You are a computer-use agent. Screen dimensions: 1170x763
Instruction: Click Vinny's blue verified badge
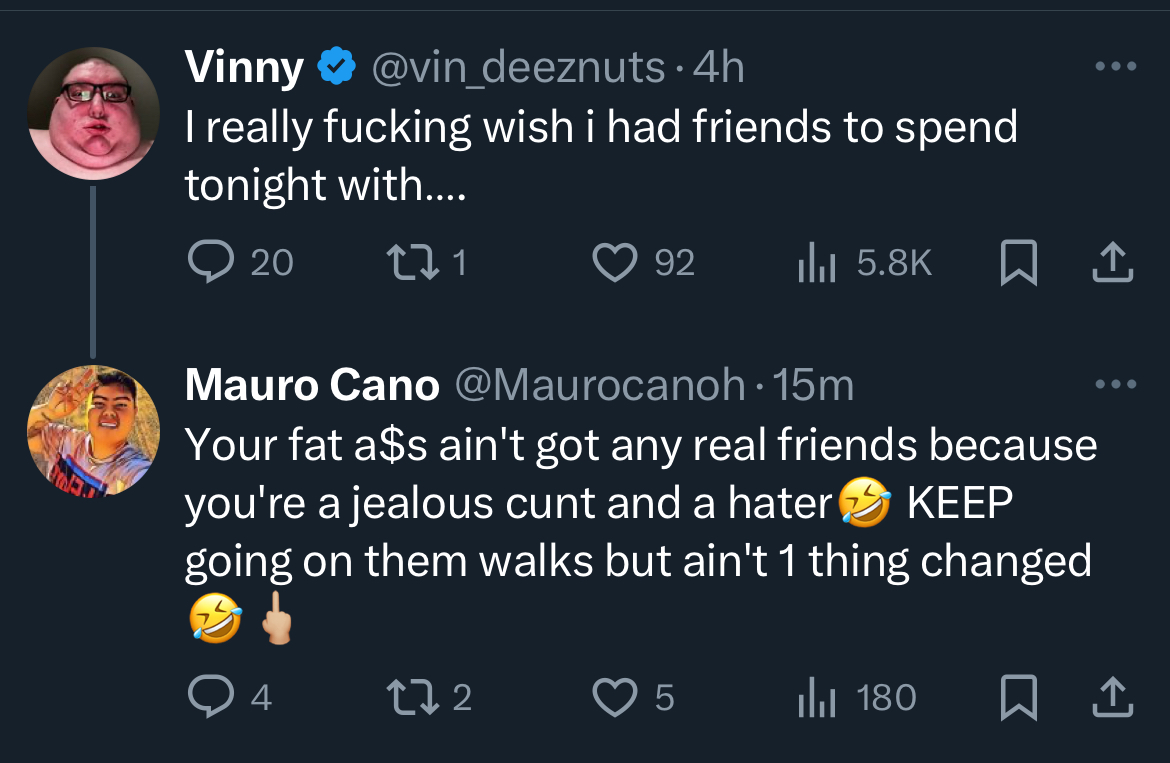(x=337, y=66)
